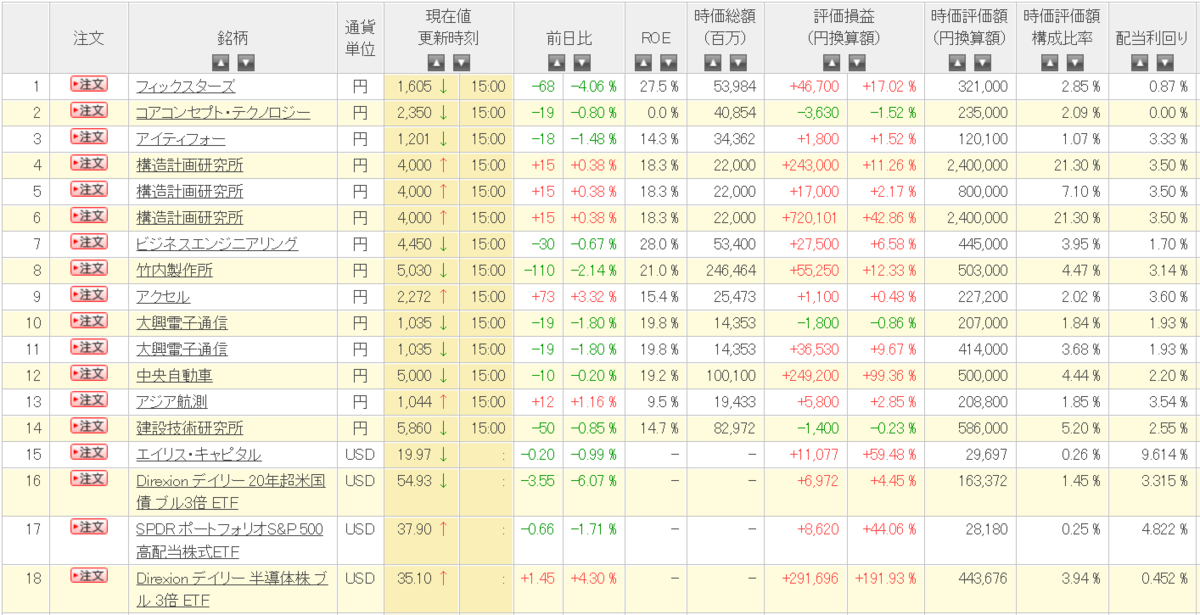This screenshot has width=1200, height=615.
Task: Sort 銘柄 column ascending
Action: 222,62
